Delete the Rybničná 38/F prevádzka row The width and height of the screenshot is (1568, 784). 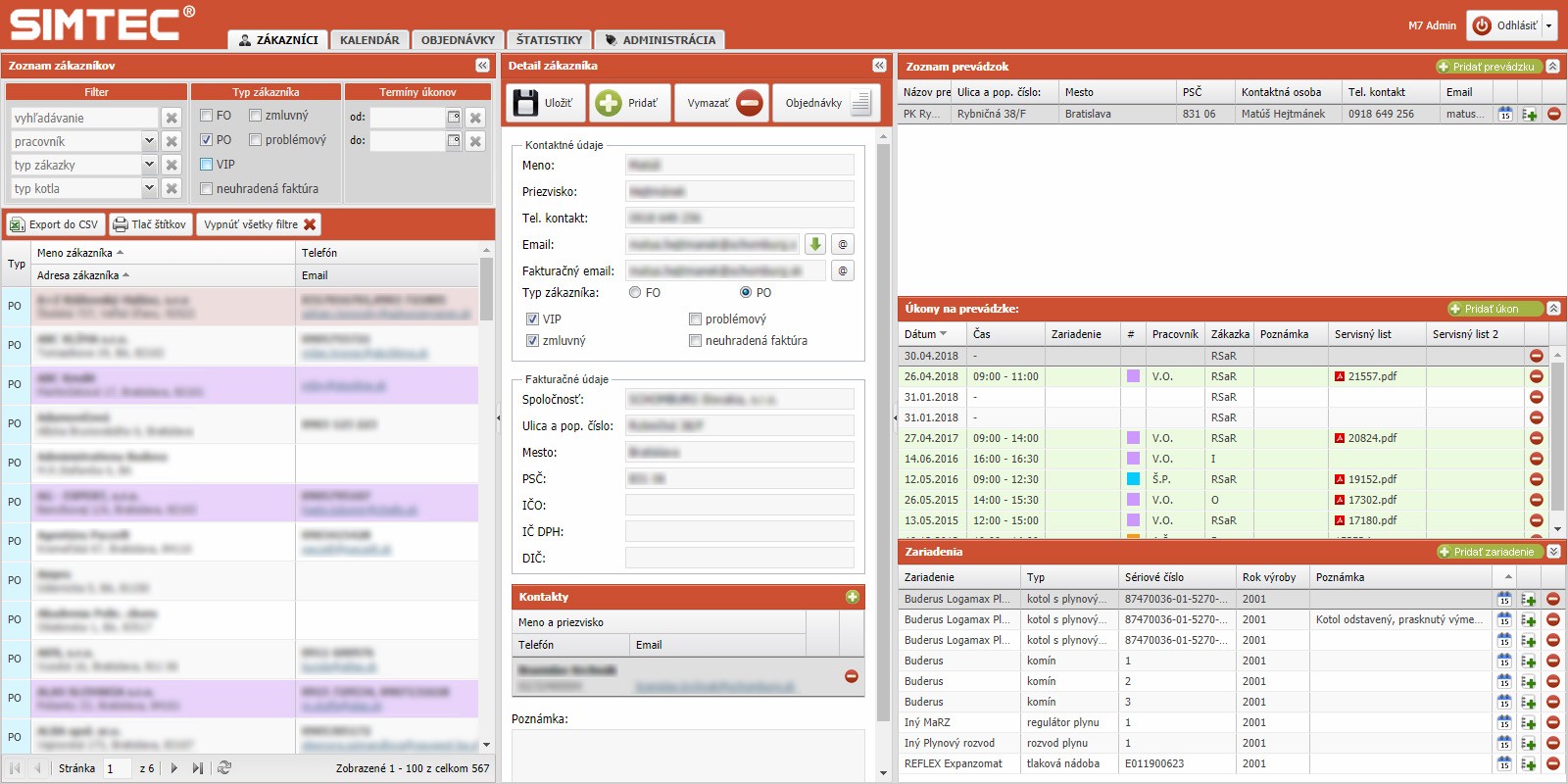(x=1554, y=114)
